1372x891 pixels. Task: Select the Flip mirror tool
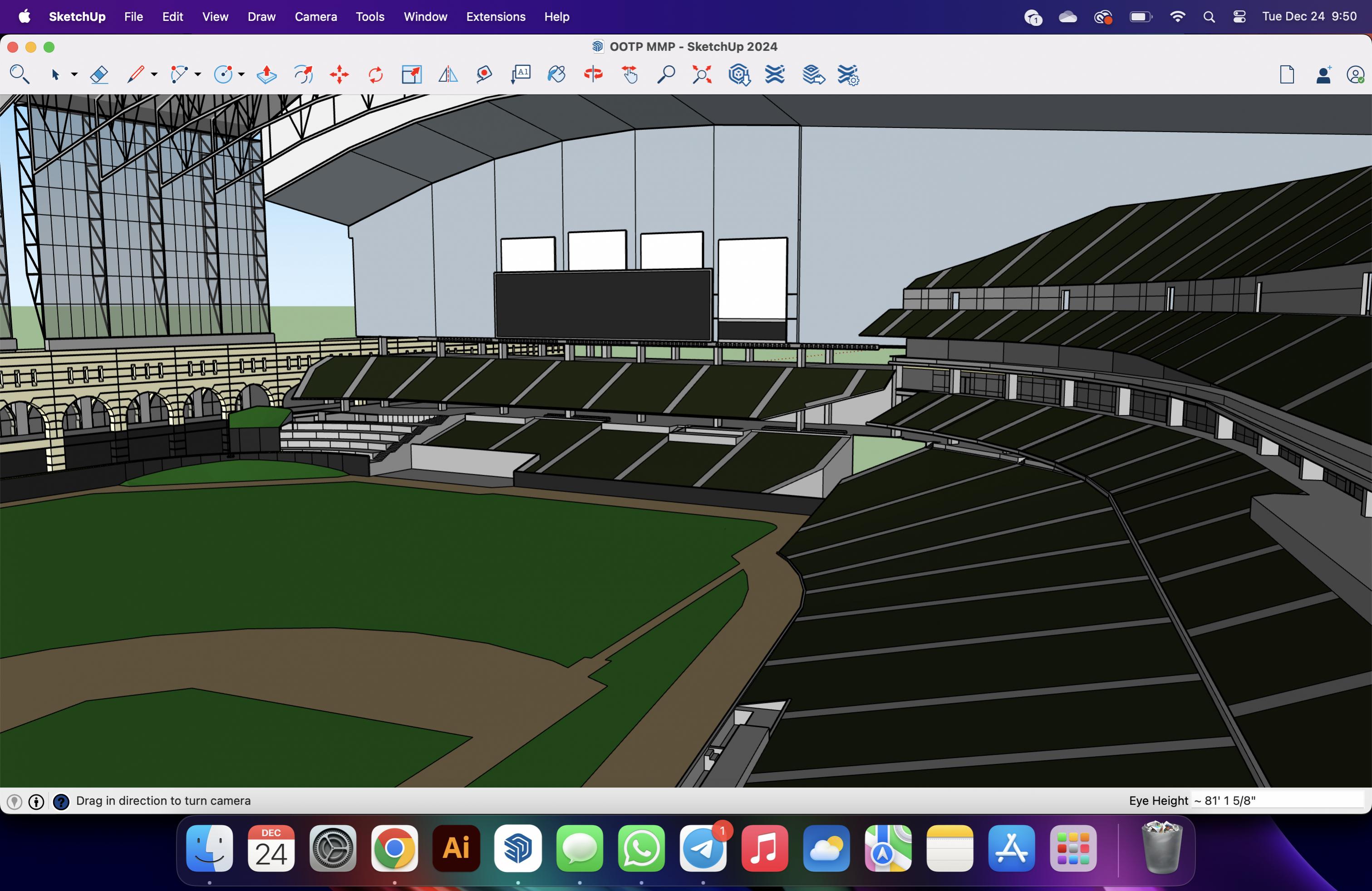click(448, 74)
